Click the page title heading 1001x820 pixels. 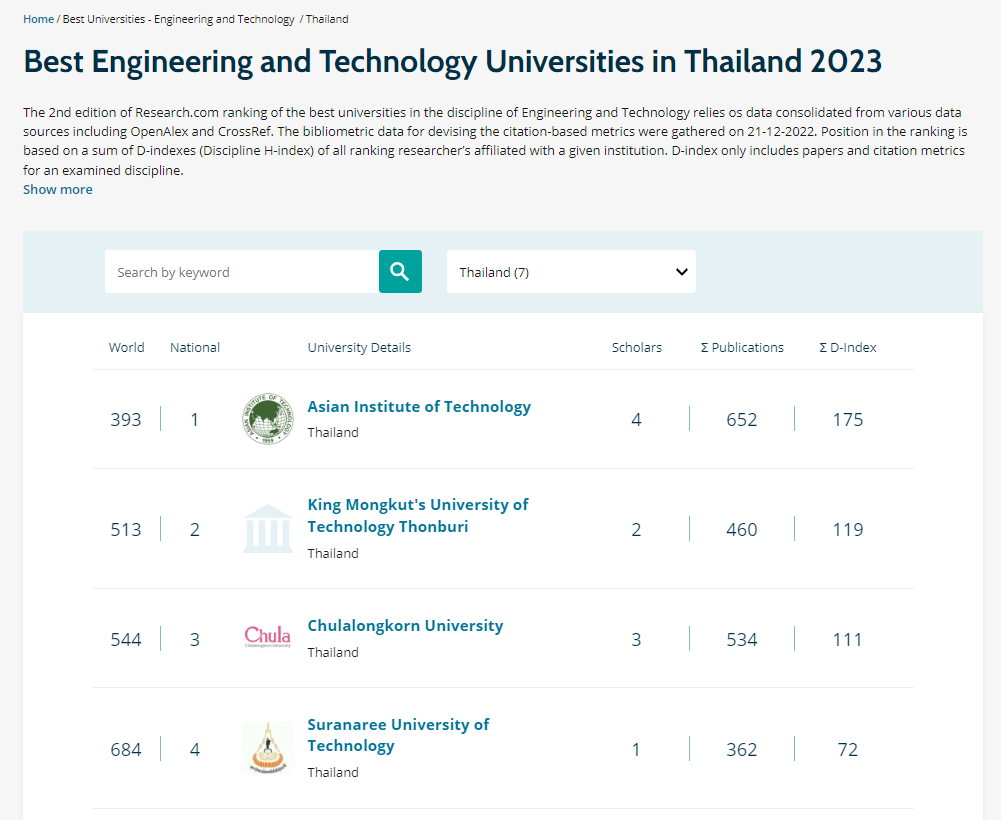[453, 62]
